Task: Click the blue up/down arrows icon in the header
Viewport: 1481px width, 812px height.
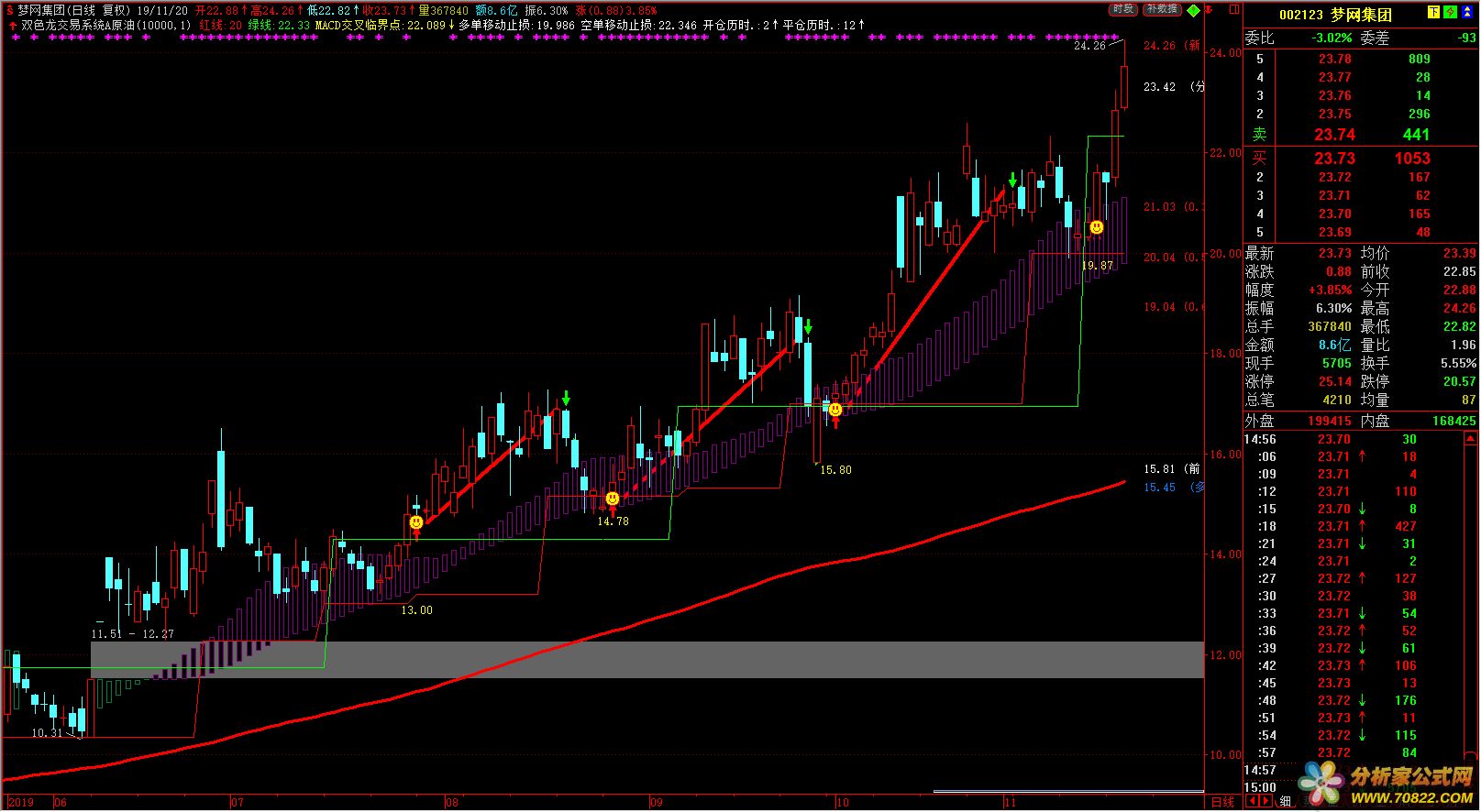Action: point(1466,13)
